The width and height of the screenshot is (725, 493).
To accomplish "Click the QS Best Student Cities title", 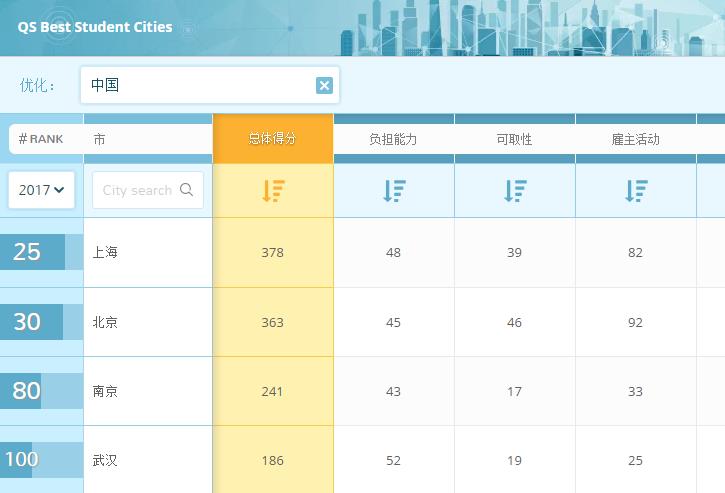I will click(95, 27).
